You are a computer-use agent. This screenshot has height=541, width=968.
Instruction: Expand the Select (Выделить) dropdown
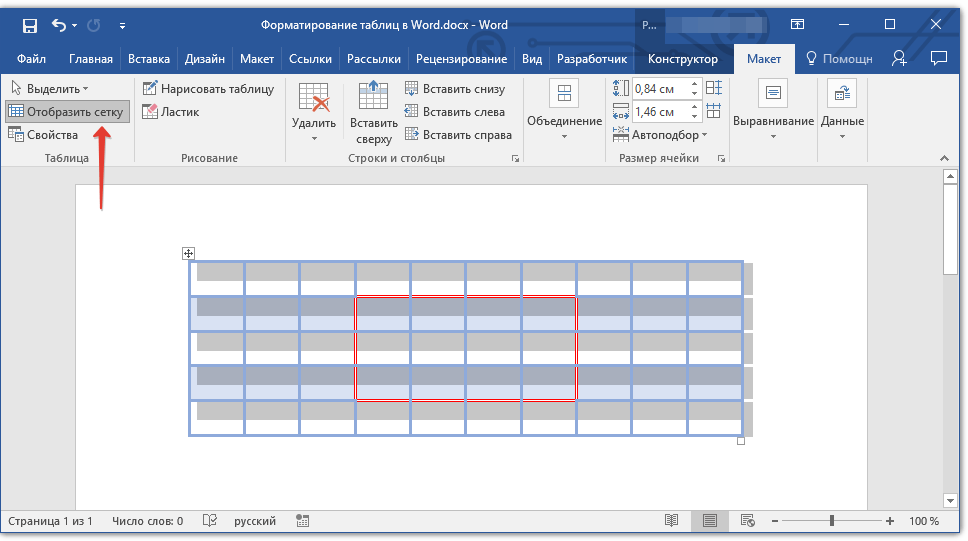click(x=57, y=89)
